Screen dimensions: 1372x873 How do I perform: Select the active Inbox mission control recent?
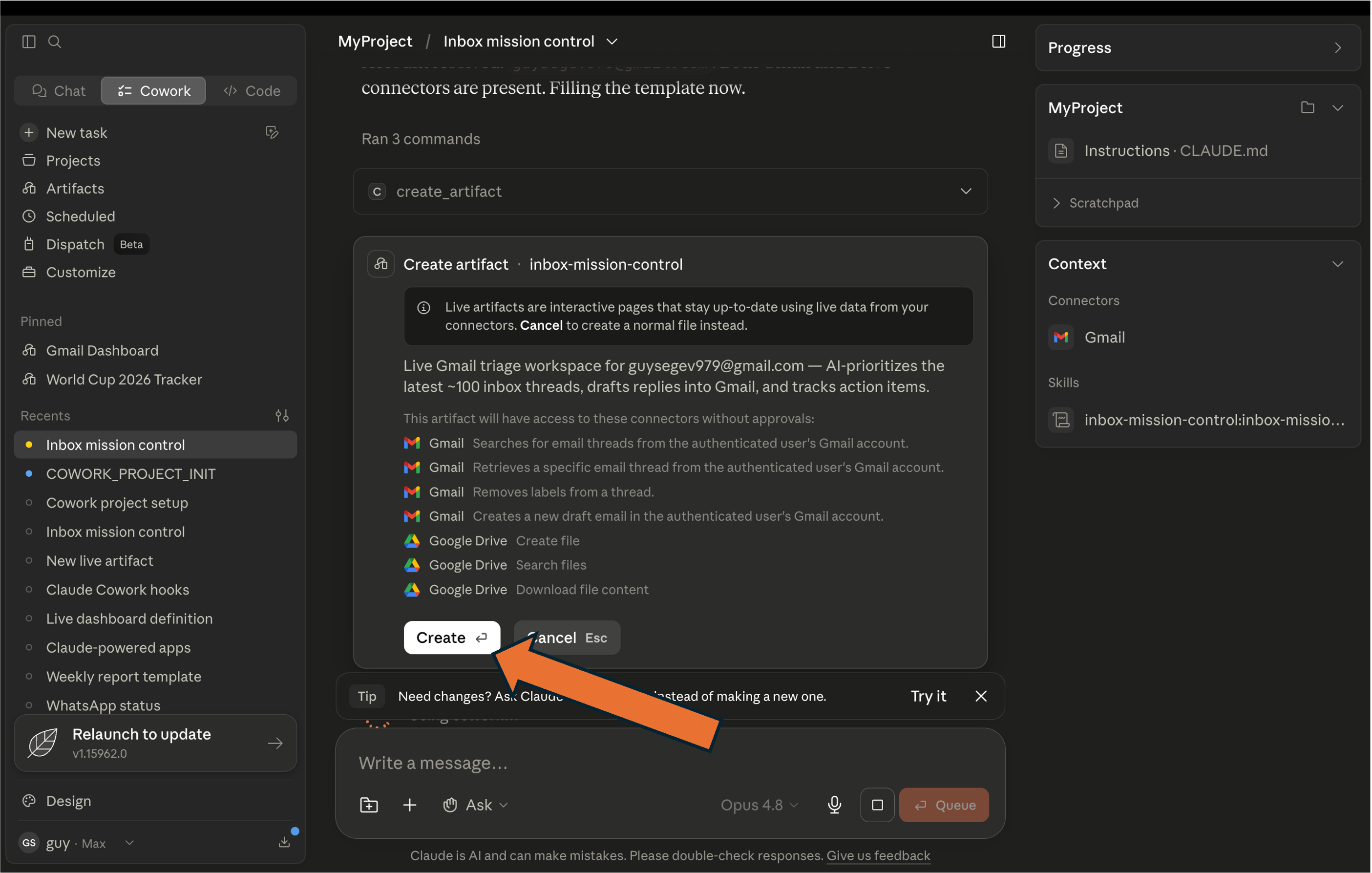tap(155, 445)
